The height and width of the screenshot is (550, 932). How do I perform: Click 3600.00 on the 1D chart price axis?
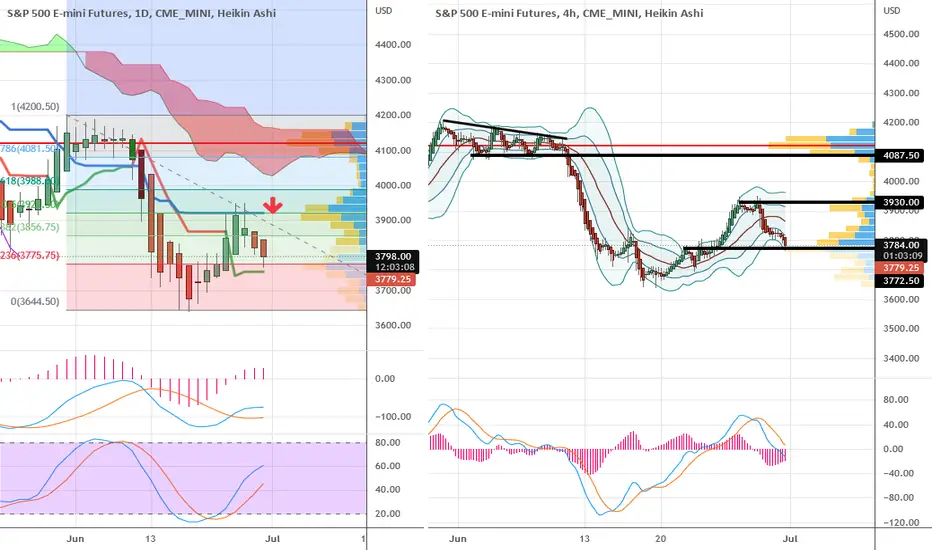393,325
